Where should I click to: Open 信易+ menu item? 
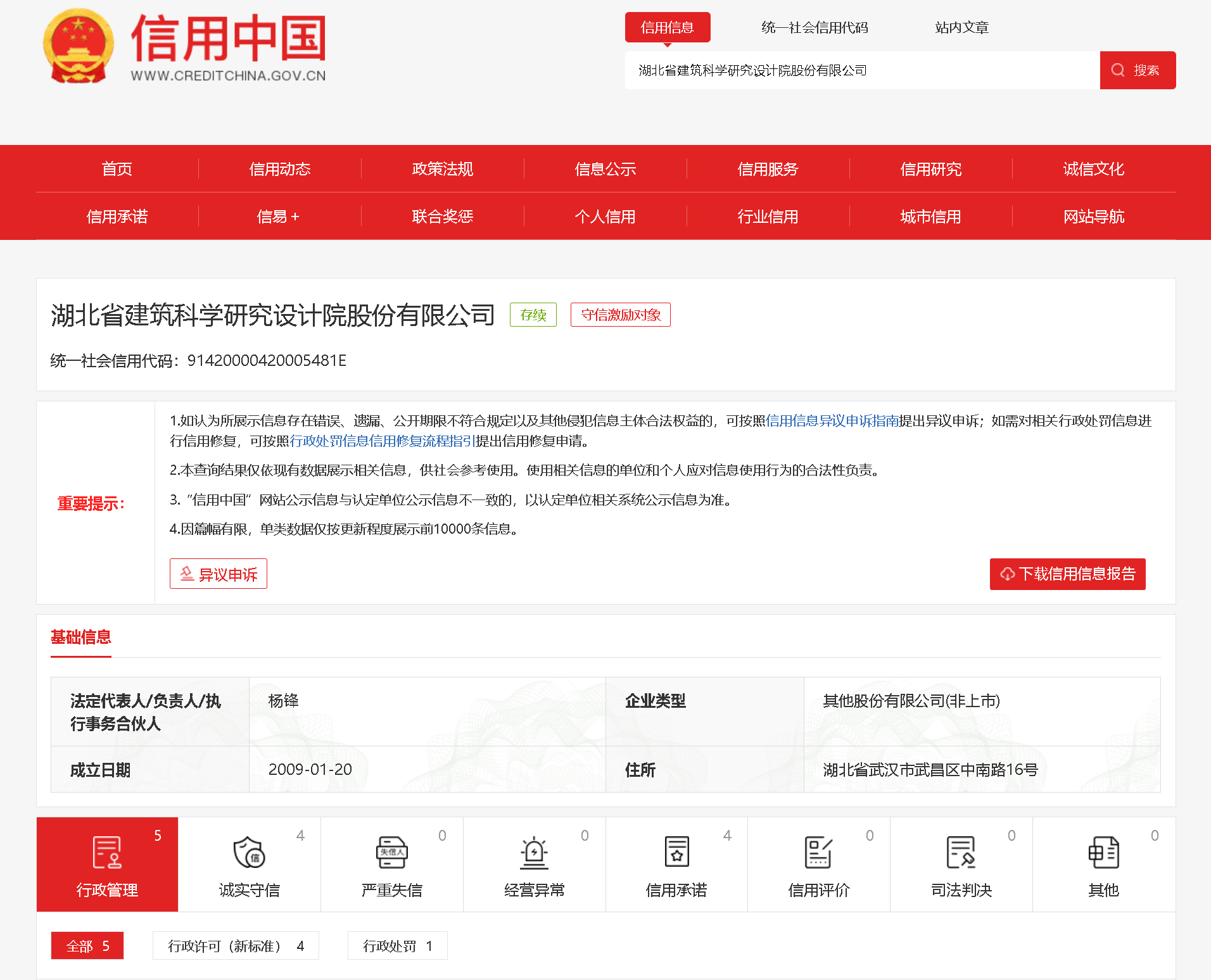coord(278,217)
